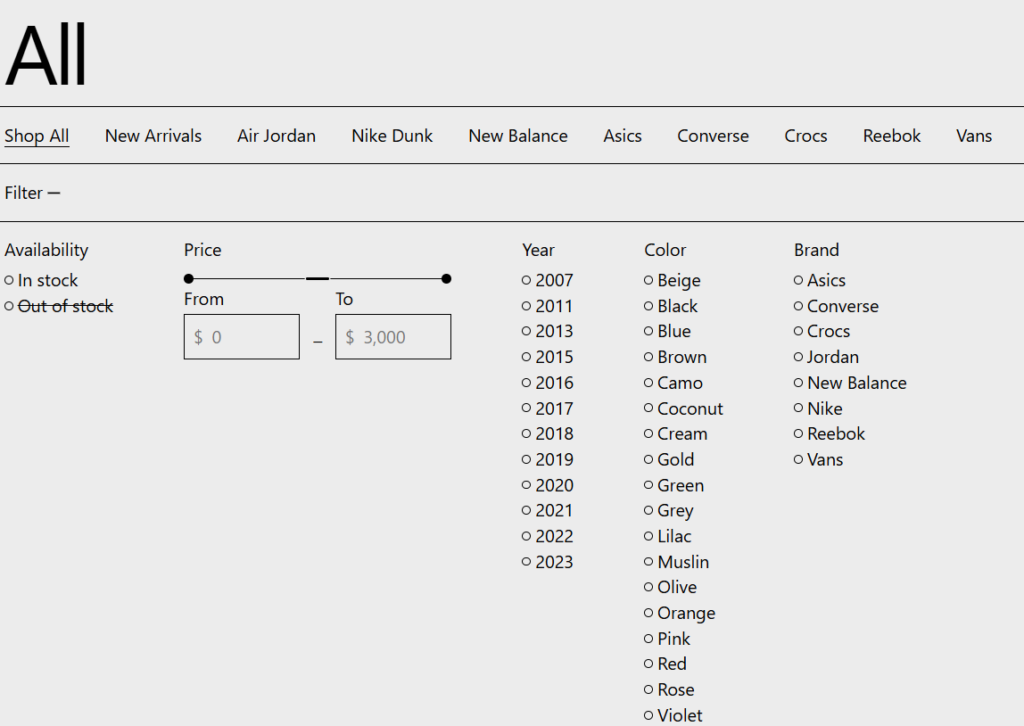Open the New Balance category tab
The image size is (1024, 726).
tap(518, 136)
